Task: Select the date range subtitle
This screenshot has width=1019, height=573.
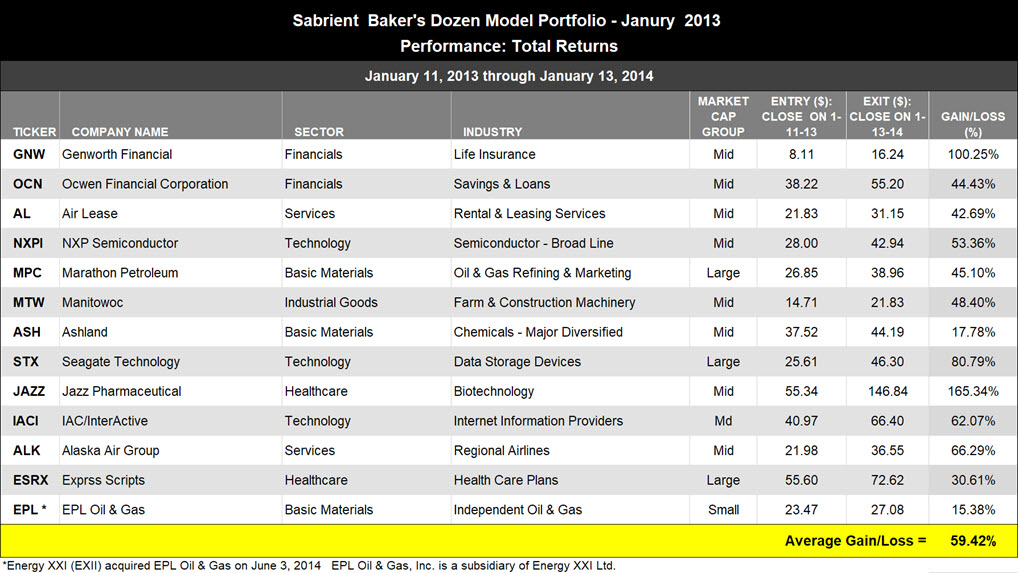Action: pyautogui.click(x=509, y=76)
